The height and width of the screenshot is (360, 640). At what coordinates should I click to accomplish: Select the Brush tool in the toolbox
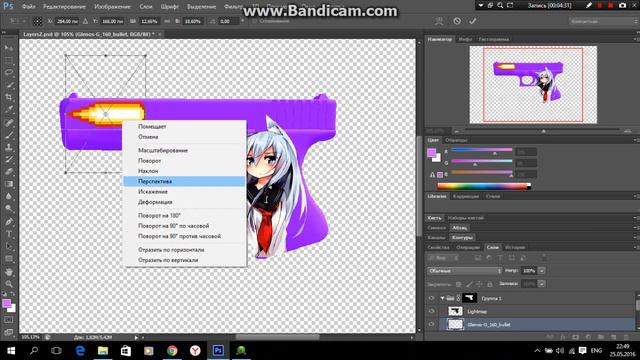[x=9, y=135]
